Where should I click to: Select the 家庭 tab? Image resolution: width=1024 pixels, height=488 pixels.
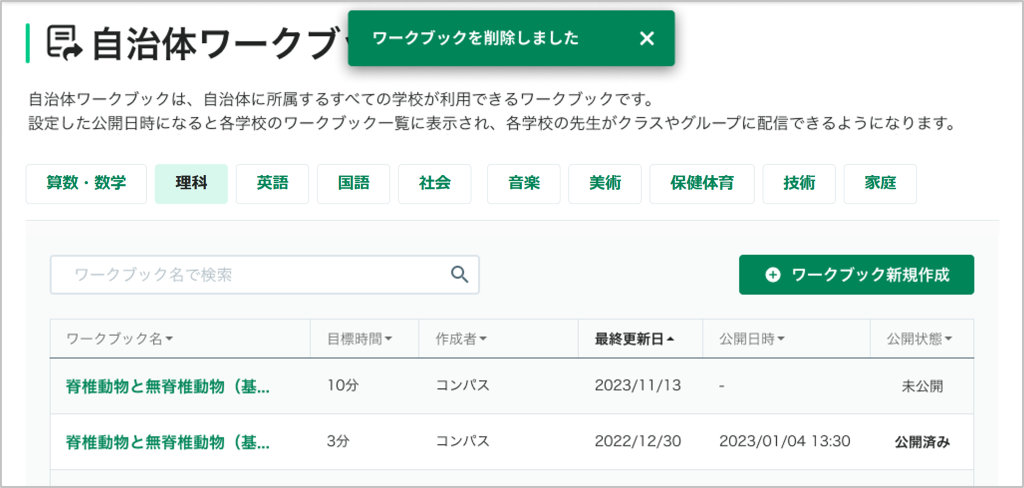(x=880, y=184)
